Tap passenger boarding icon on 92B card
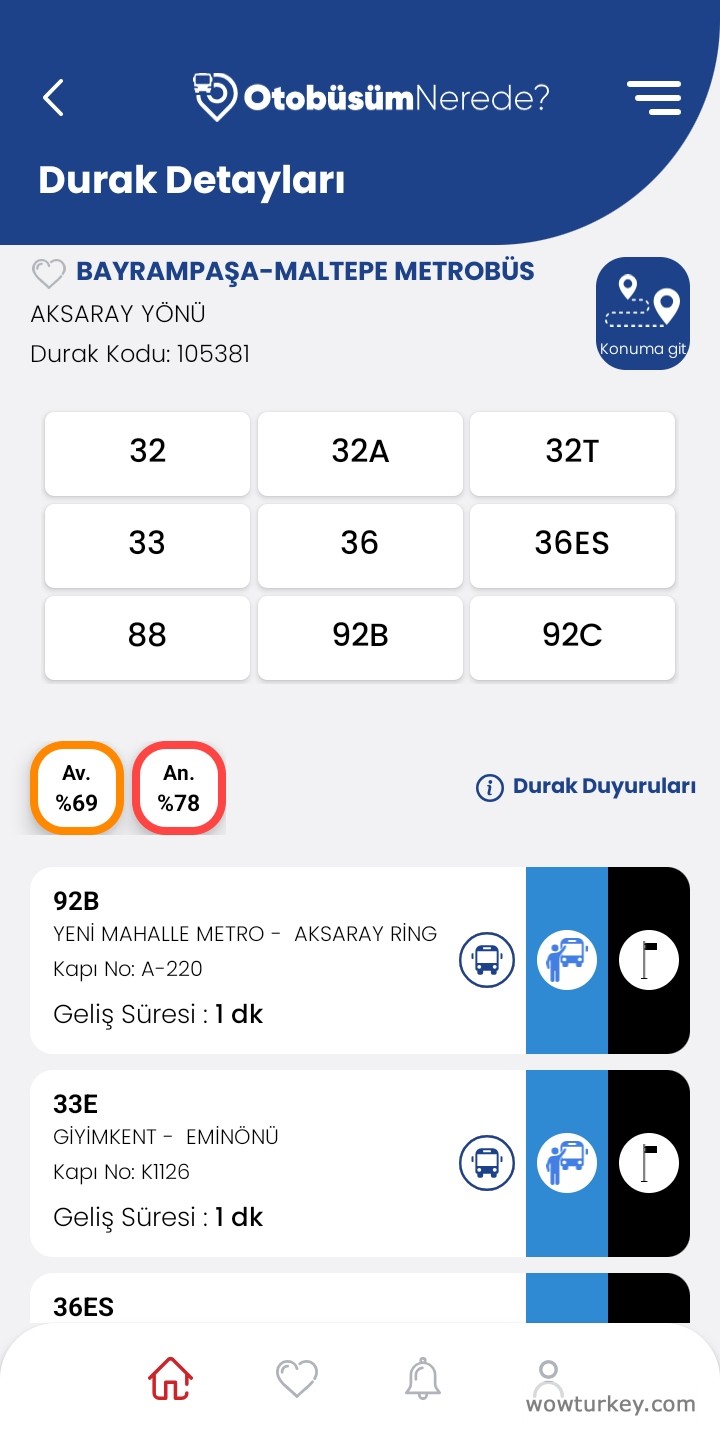This screenshot has width=720, height=1451. pyautogui.click(x=567, y=960)
